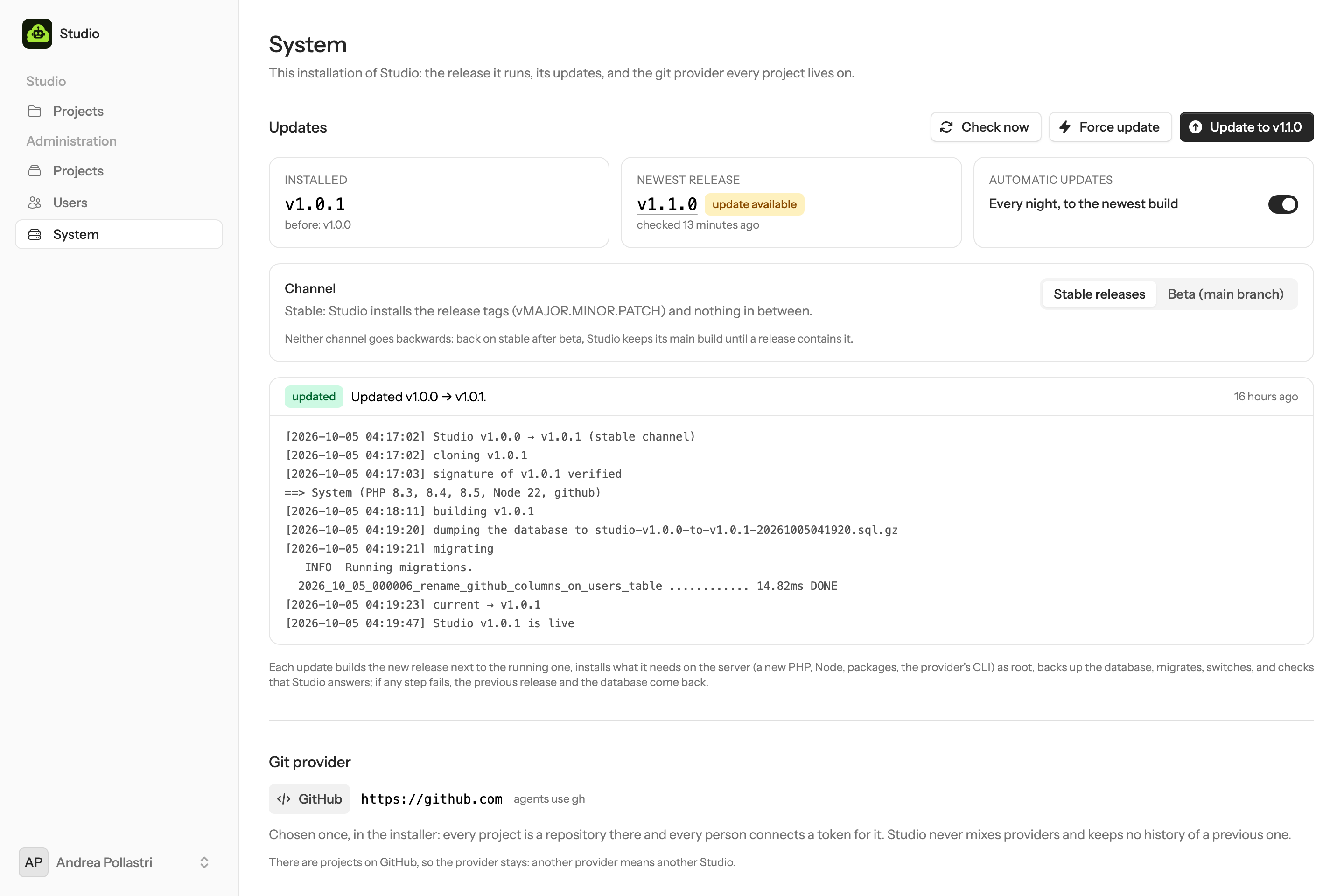Image resolution: width=1344 pixels, height=896 pixels.
Task: Open Projects under the Administration section
Action: [x=119, y=171]
